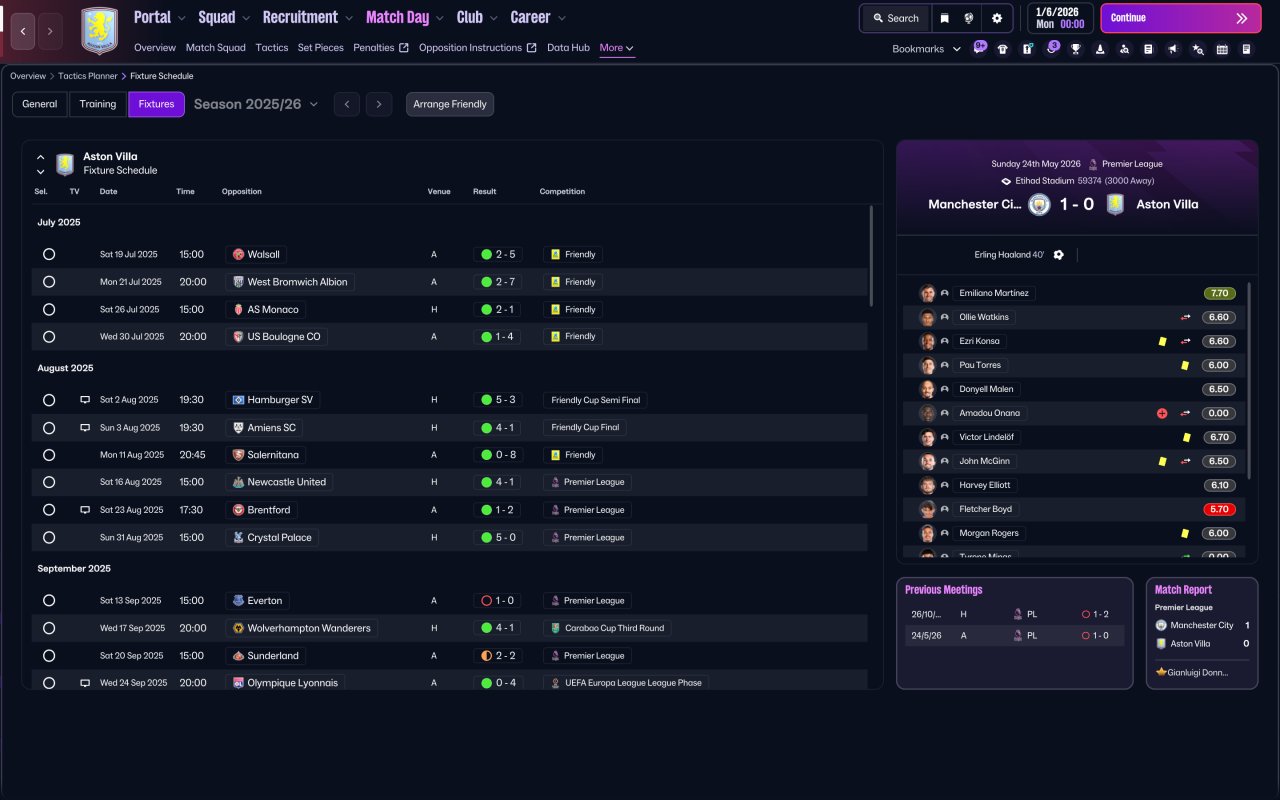
Task: Open the Match Squad submenu item
Action: pyautogui.click(x=216, y=48)
